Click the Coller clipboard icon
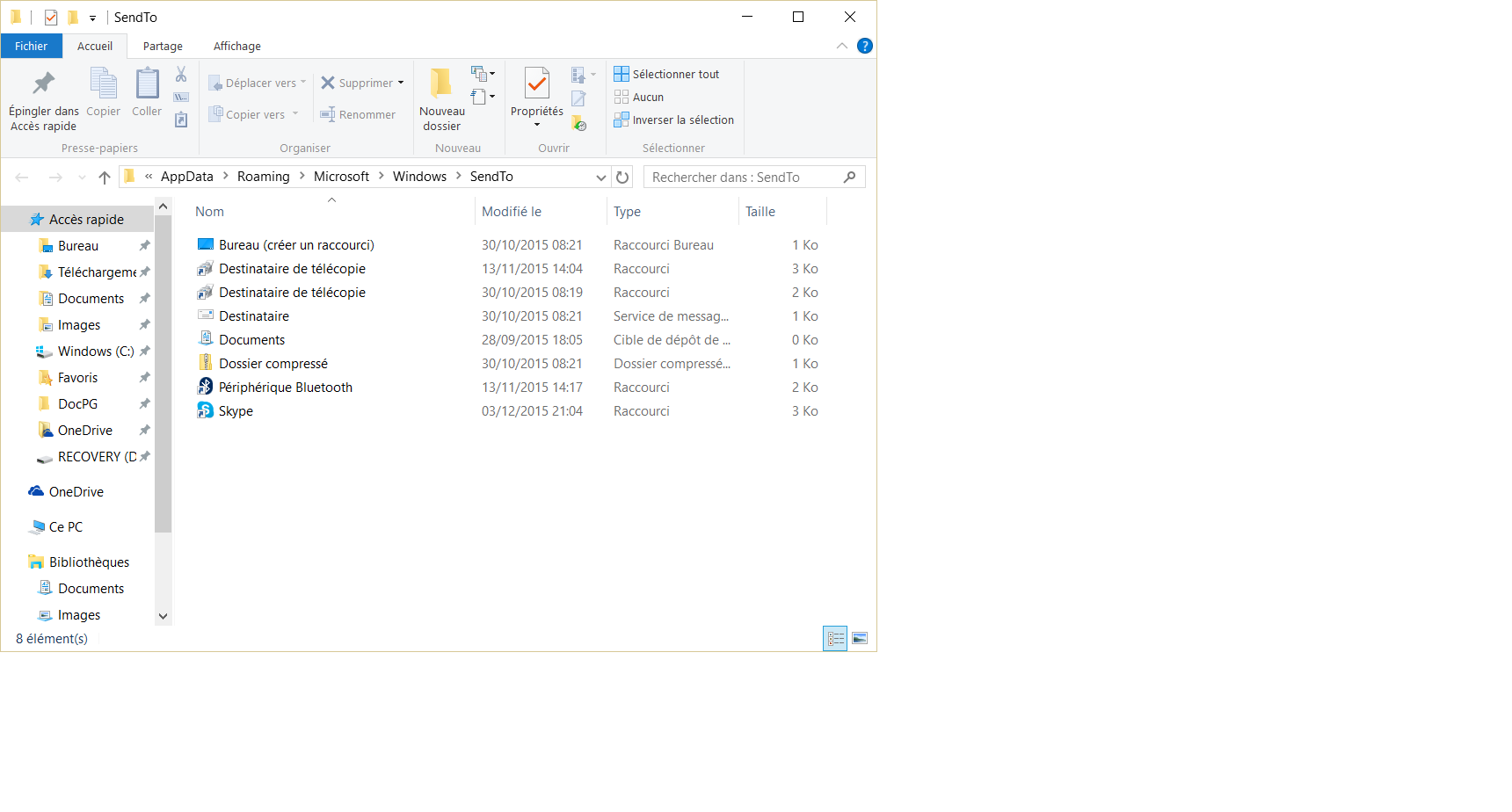1512x812 pixels. (147, 84)
